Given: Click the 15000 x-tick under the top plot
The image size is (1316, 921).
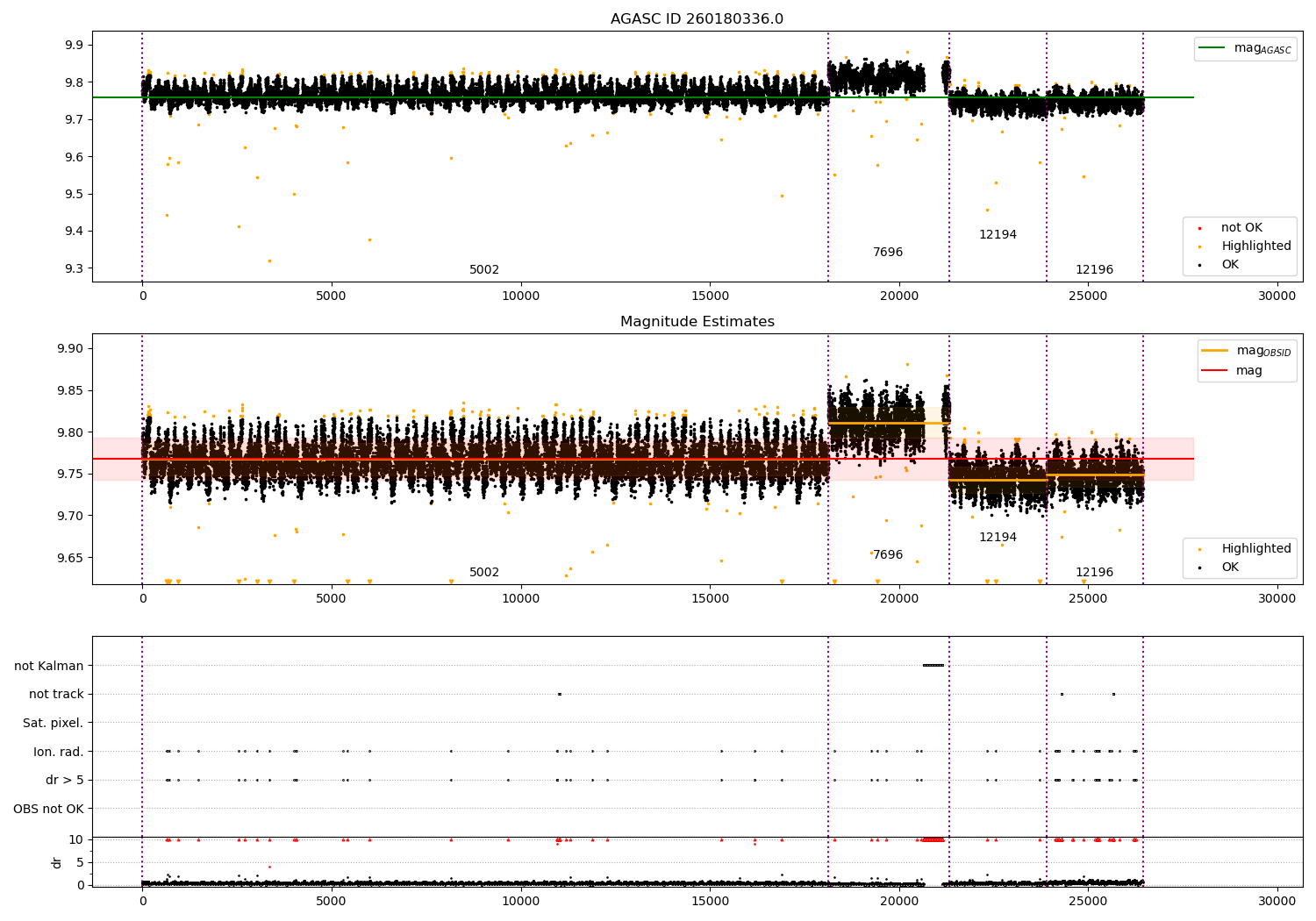Looking at the screenshot, I should click(710, 296).
